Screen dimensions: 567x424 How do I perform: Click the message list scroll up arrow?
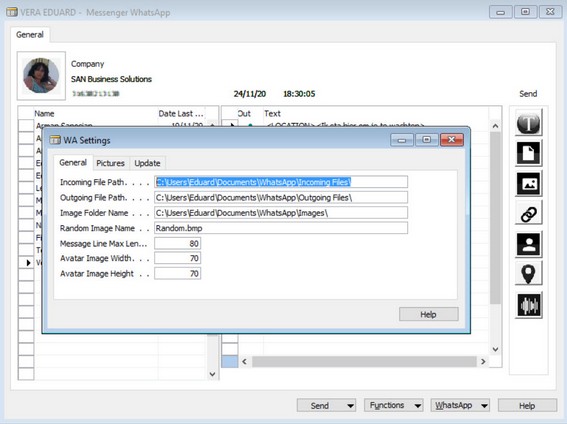coord(495,126)
